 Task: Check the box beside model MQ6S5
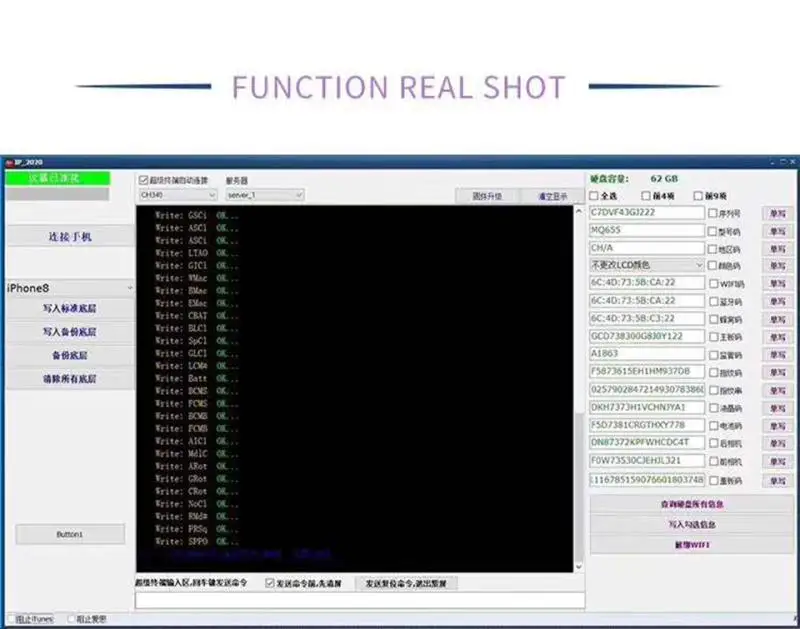coord(713,231)
